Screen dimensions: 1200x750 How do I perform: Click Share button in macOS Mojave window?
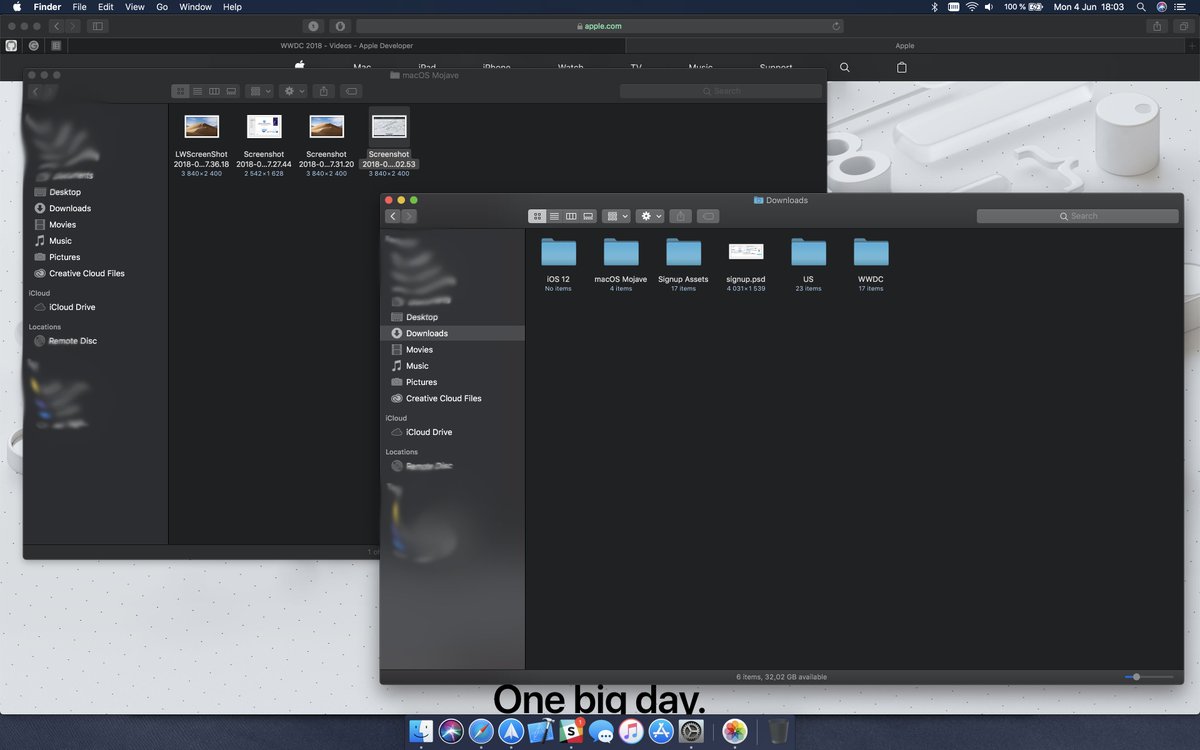click(323, 91)
